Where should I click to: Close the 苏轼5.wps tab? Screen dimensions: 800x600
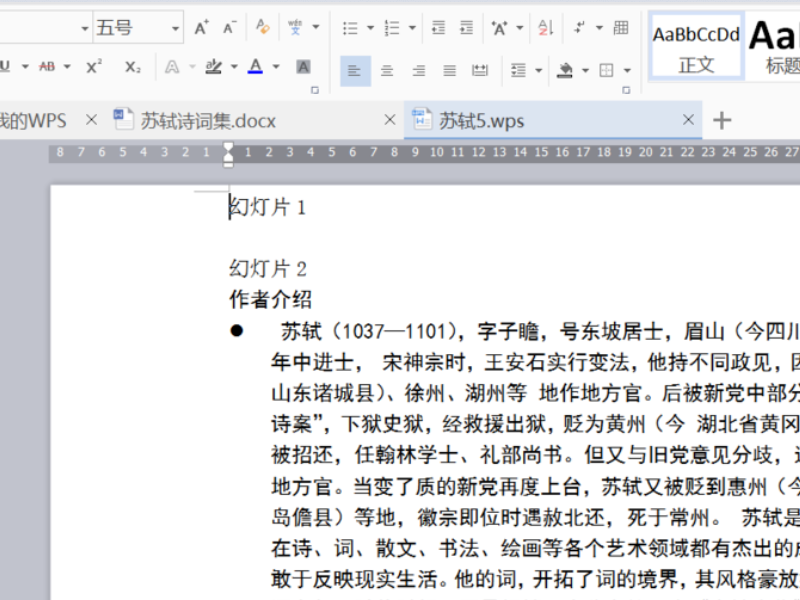(x=688, y=120)
